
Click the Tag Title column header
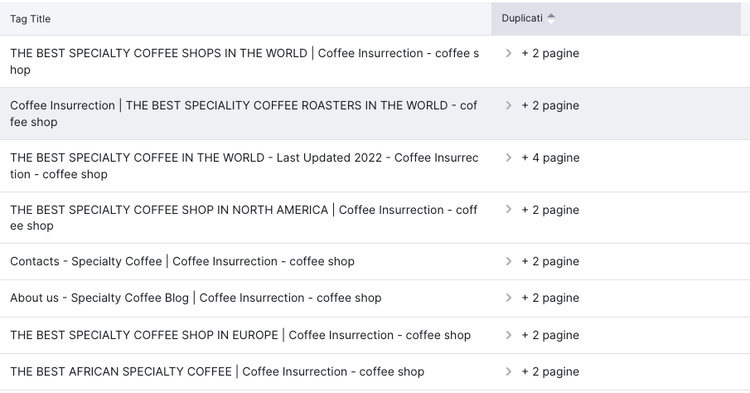pyautogui.click(x=30, y=19)
